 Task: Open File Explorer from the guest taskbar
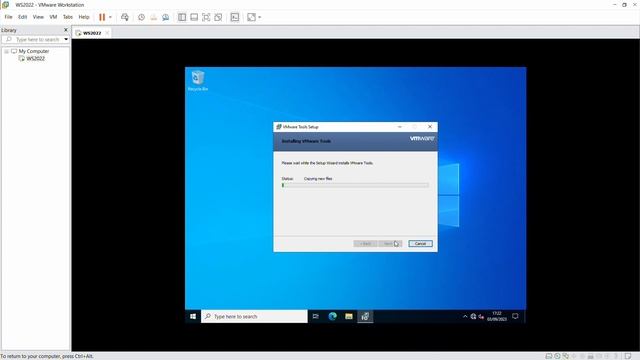tap(349, 316)
